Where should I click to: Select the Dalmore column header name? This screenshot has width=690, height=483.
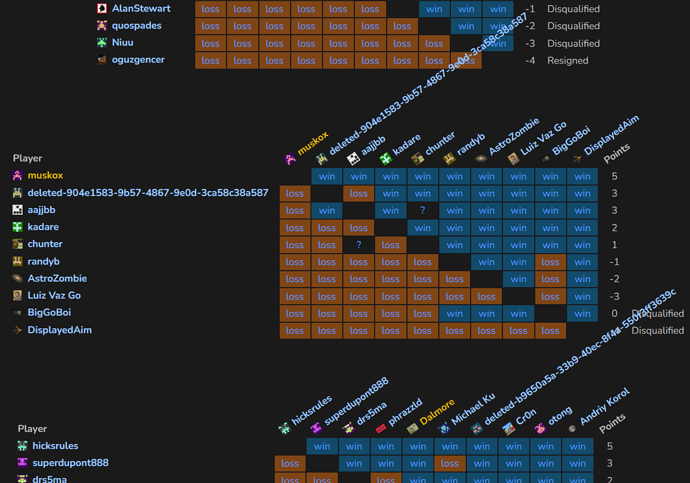point(438,408)
